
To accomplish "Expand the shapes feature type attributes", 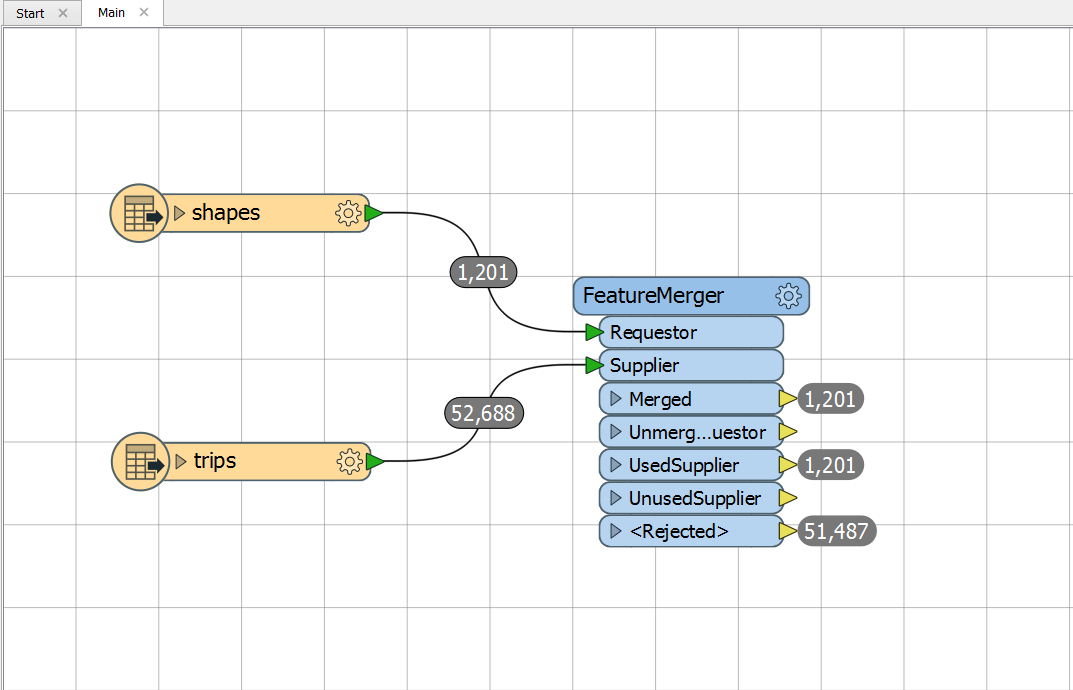I will pyautogui.click(x=180, y=214).
